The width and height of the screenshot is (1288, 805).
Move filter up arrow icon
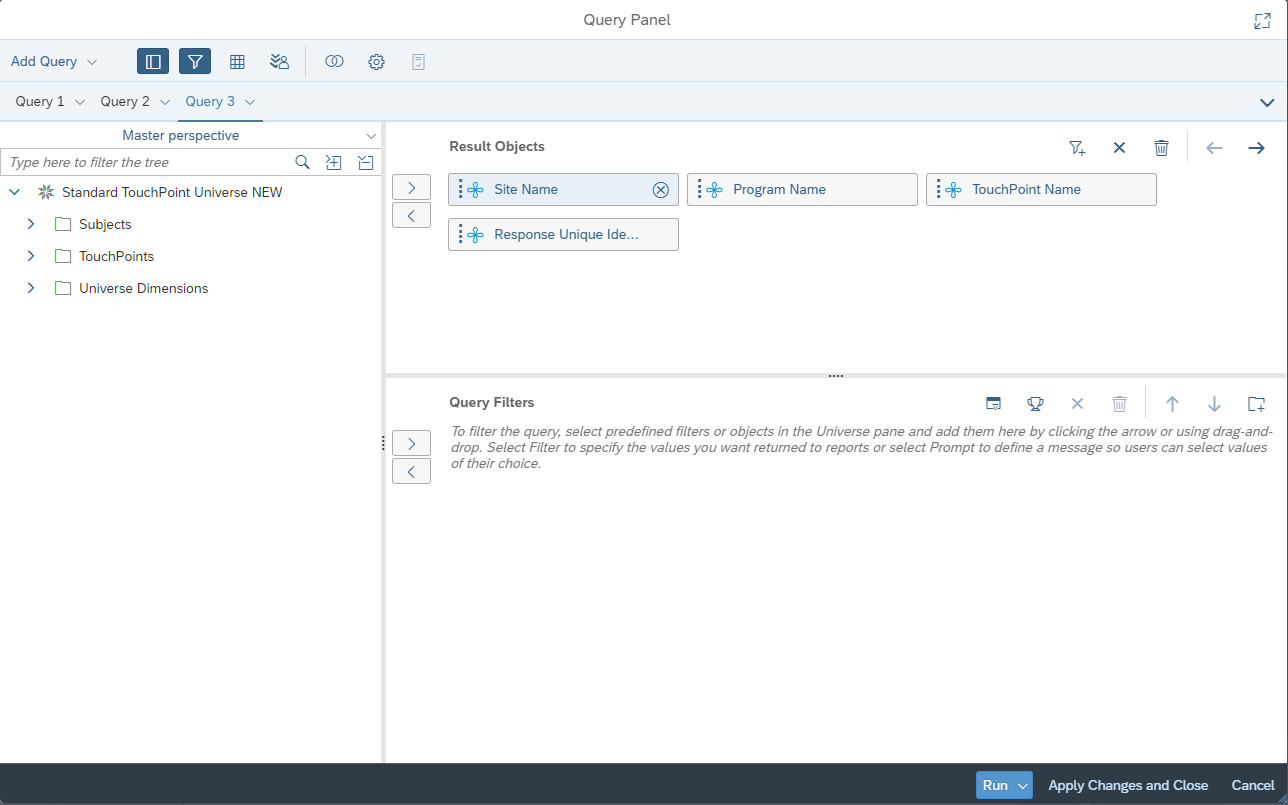click(1172, 404)
